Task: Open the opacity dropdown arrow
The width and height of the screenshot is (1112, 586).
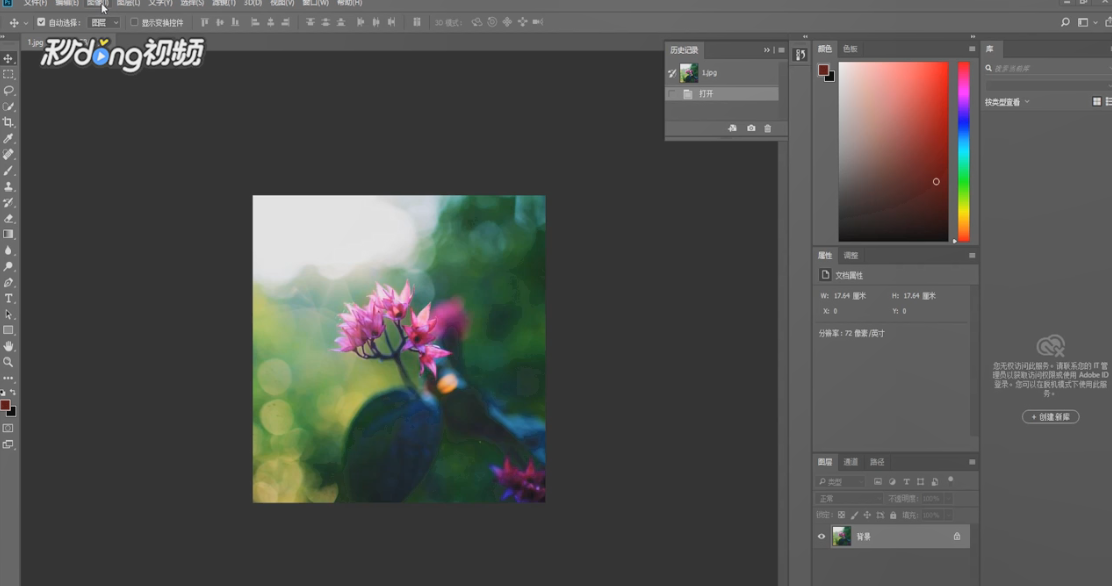Action: coord(948,499)
